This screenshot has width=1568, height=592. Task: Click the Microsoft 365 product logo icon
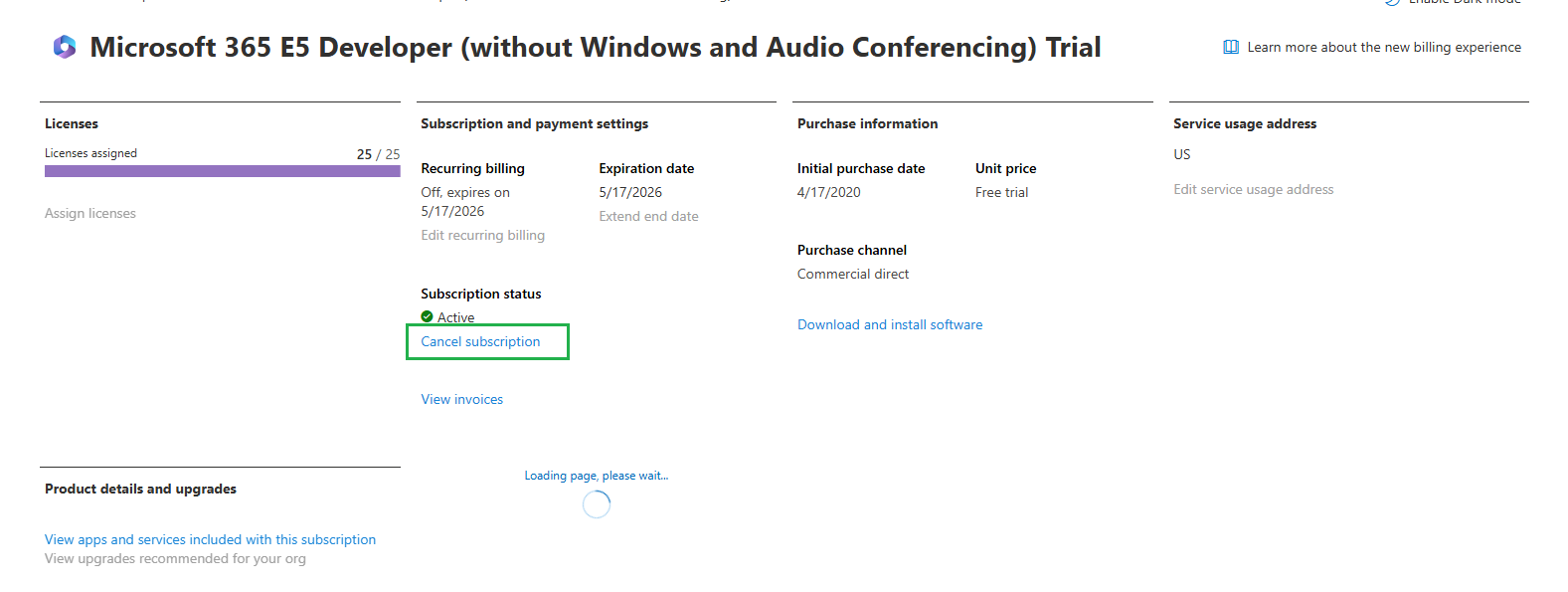coord(65,47)
